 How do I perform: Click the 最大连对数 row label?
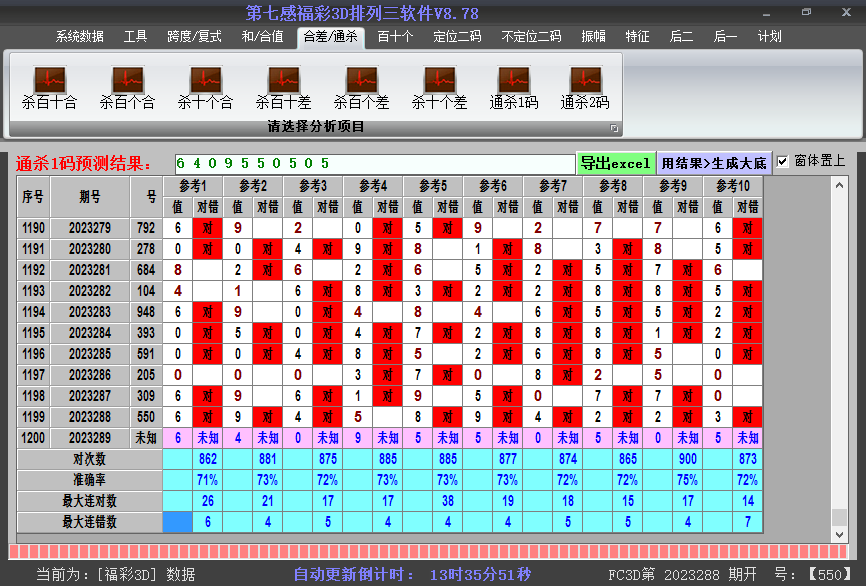click(x=89, y=501)
